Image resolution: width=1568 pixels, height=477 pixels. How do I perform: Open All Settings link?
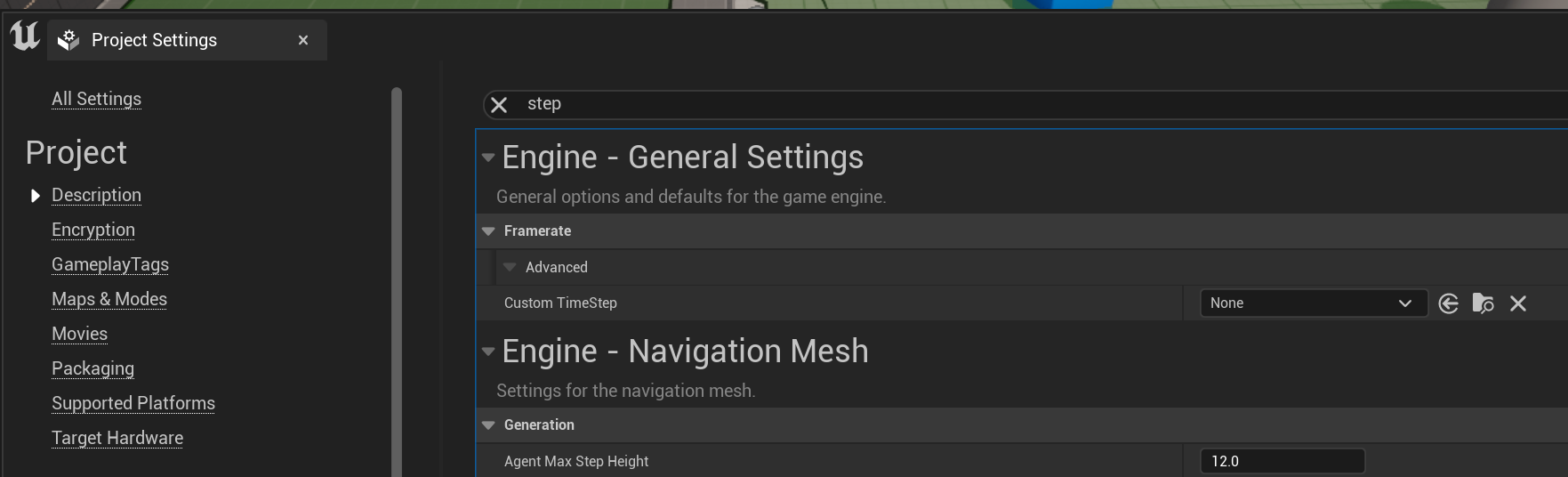(x=96, y=99)
